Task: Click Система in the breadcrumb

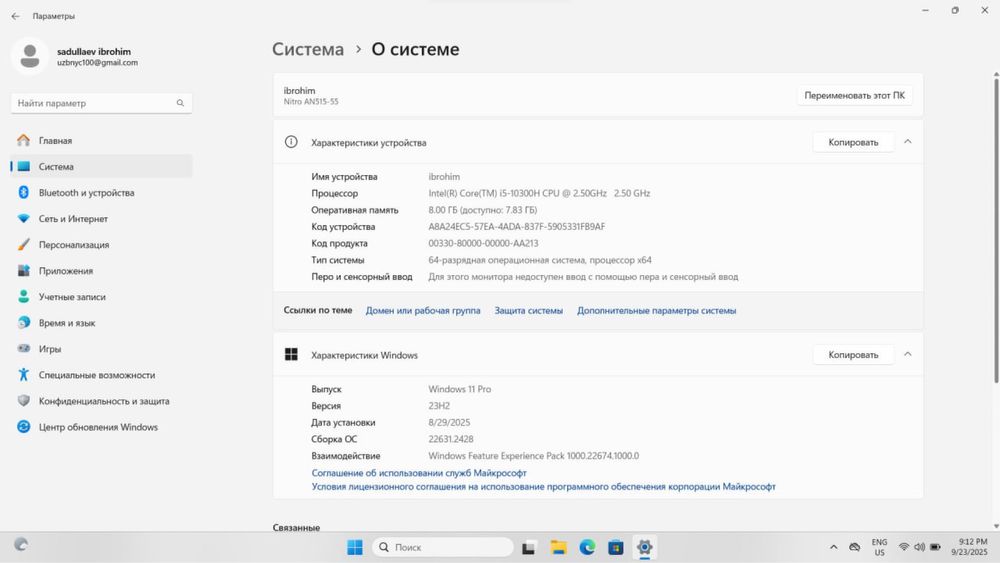Action: tap(308, 49)
